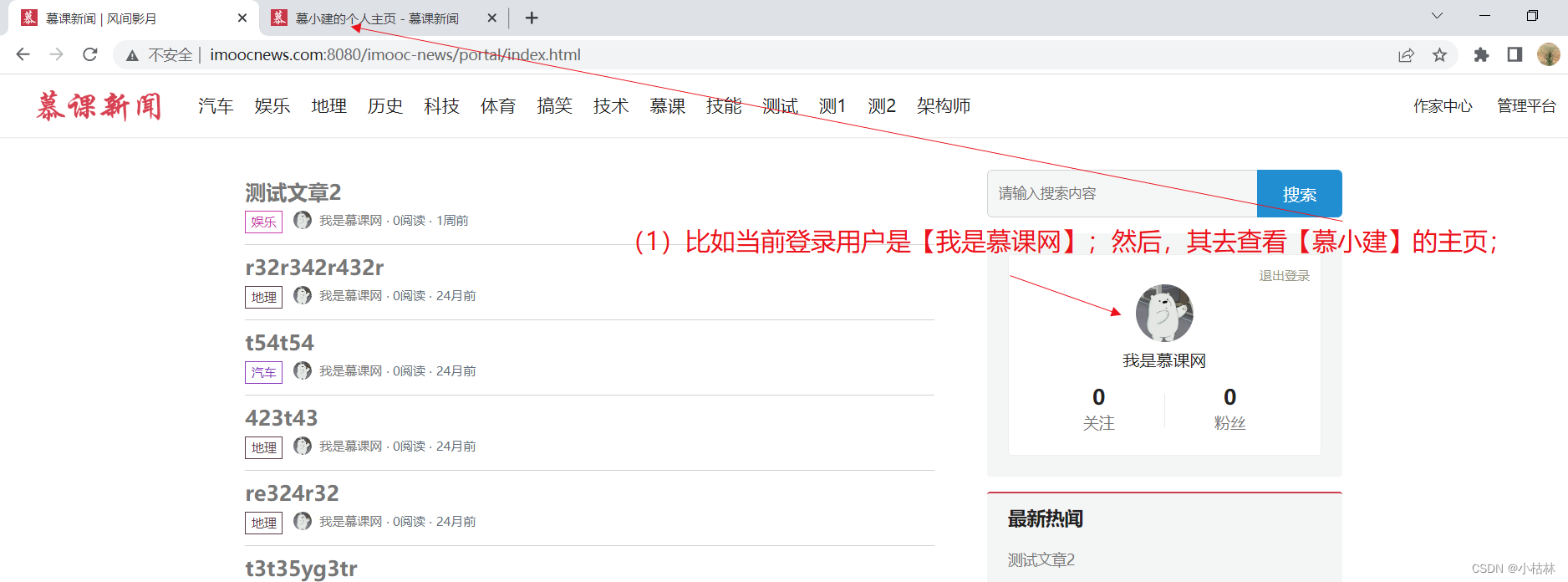Reload the page with refresh icon
The width and height of the screenshot is (1568, 582).
coord(90,54)
